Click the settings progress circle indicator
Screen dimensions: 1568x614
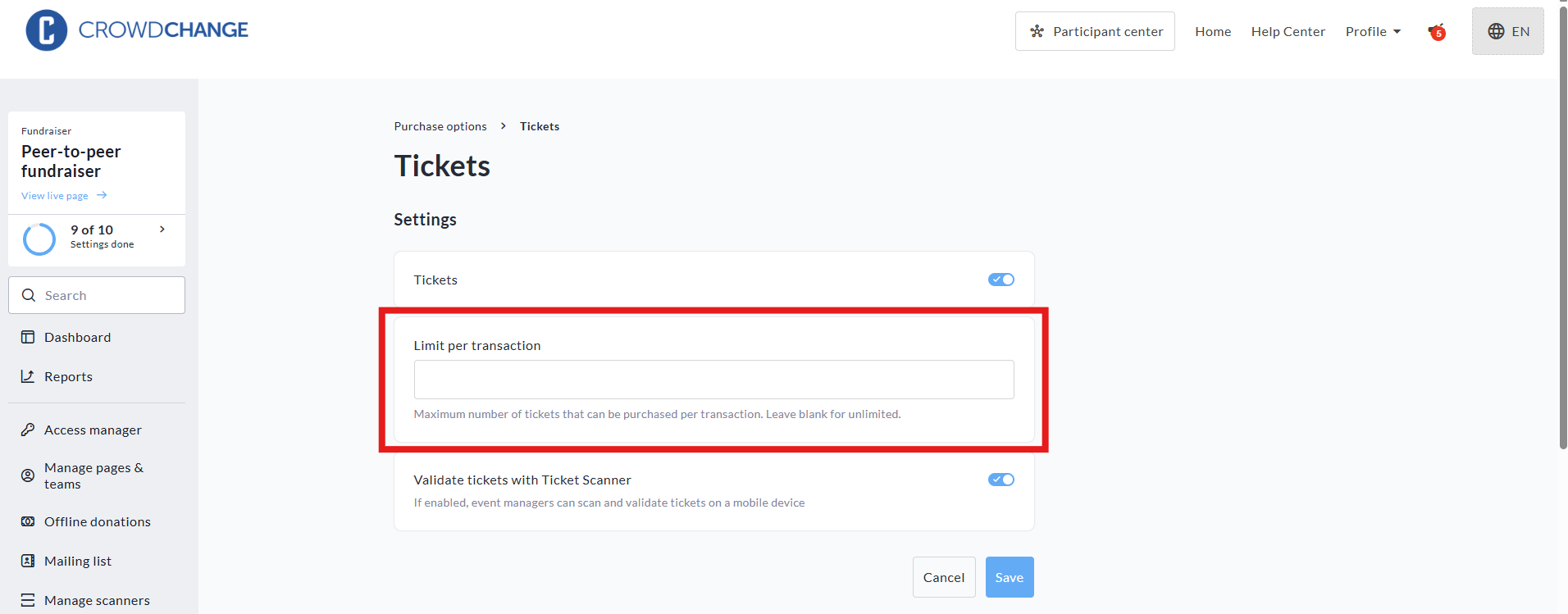pos(39,239)
